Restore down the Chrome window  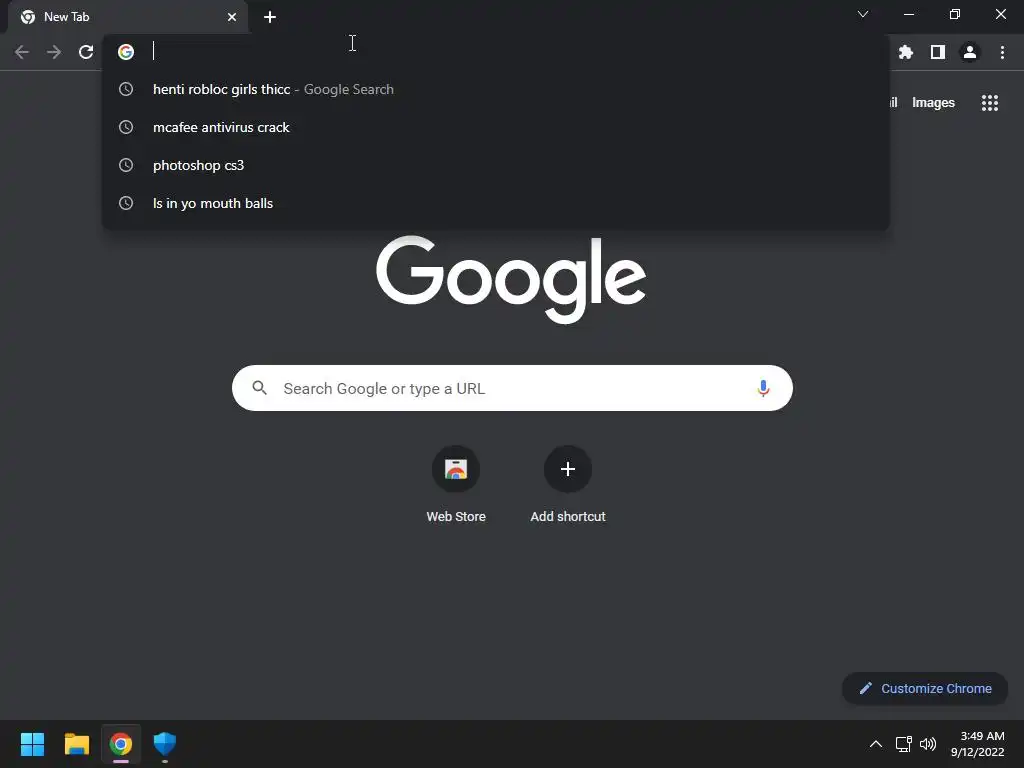point(955,14)
